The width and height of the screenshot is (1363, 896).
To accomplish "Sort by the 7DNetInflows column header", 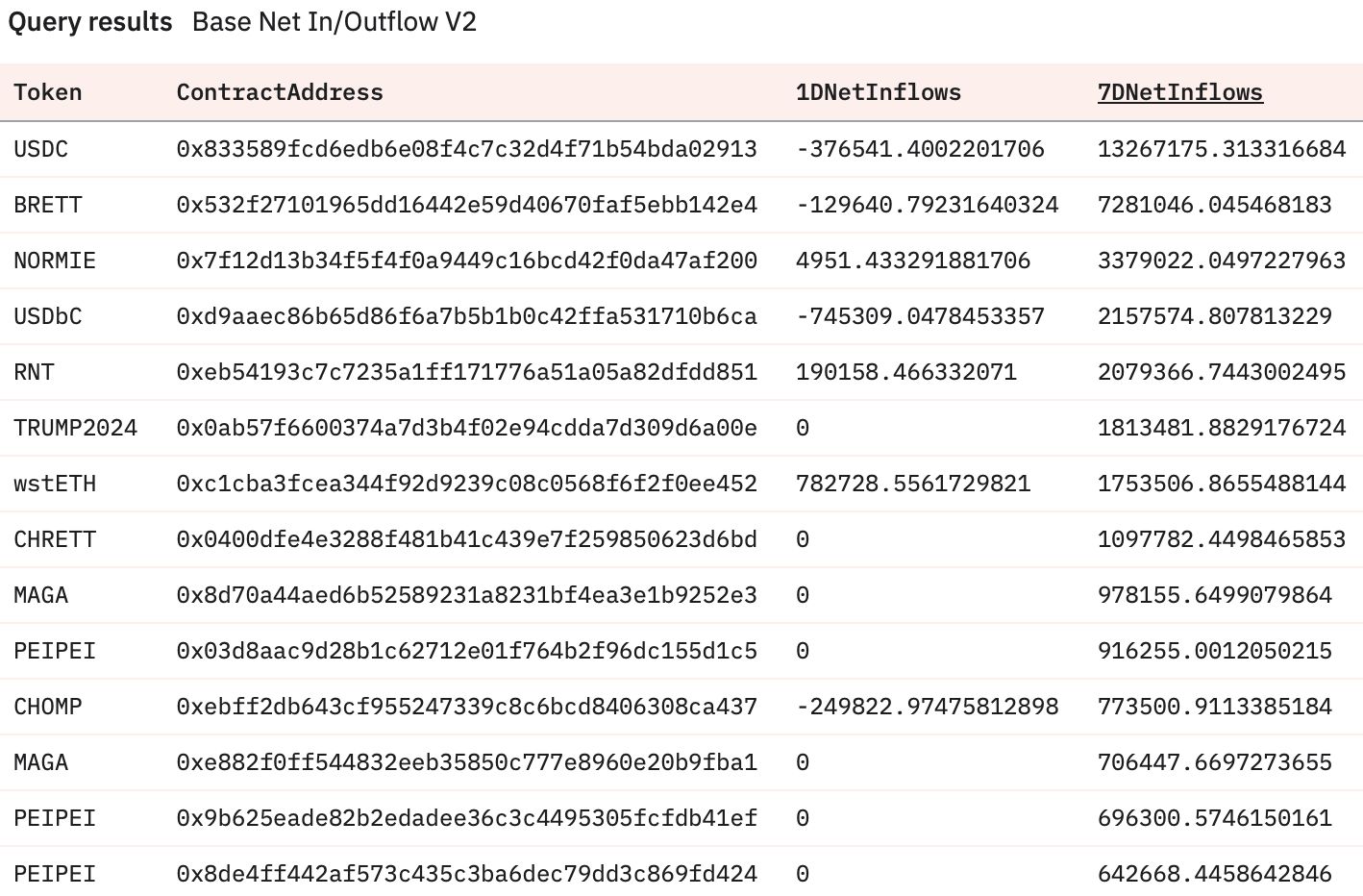I will [x=1179, y=92].
